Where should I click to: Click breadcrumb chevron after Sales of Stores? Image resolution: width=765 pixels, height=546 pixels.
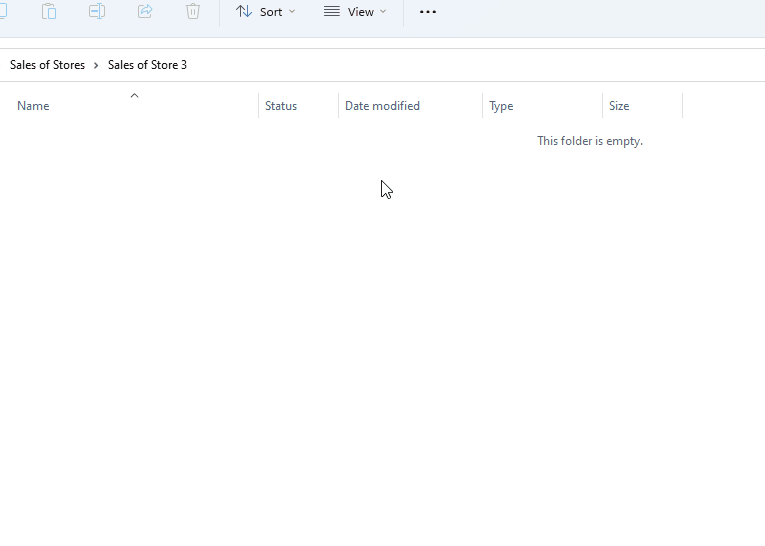pyautogui.click(x=96, y=65)
